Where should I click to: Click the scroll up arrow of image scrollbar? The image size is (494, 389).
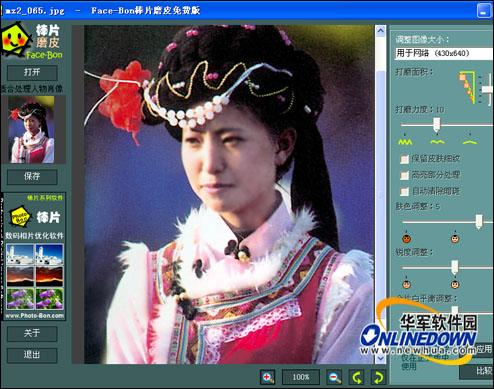click(380, 31)
